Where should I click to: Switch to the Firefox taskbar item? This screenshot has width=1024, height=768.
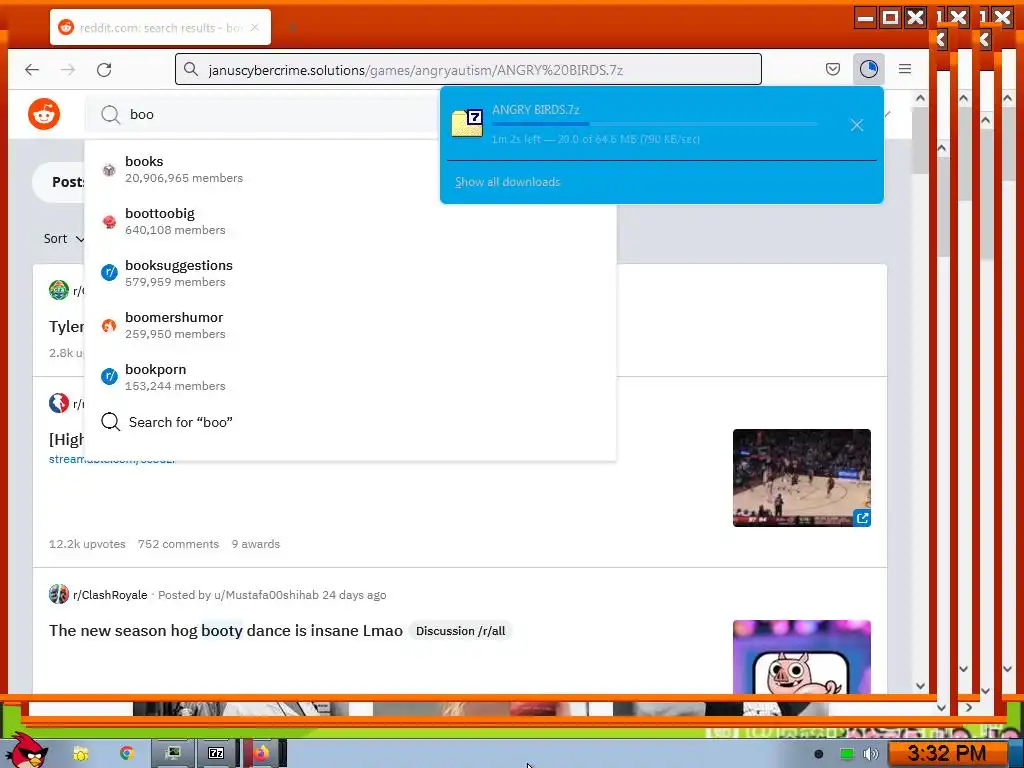coord(263,753)
